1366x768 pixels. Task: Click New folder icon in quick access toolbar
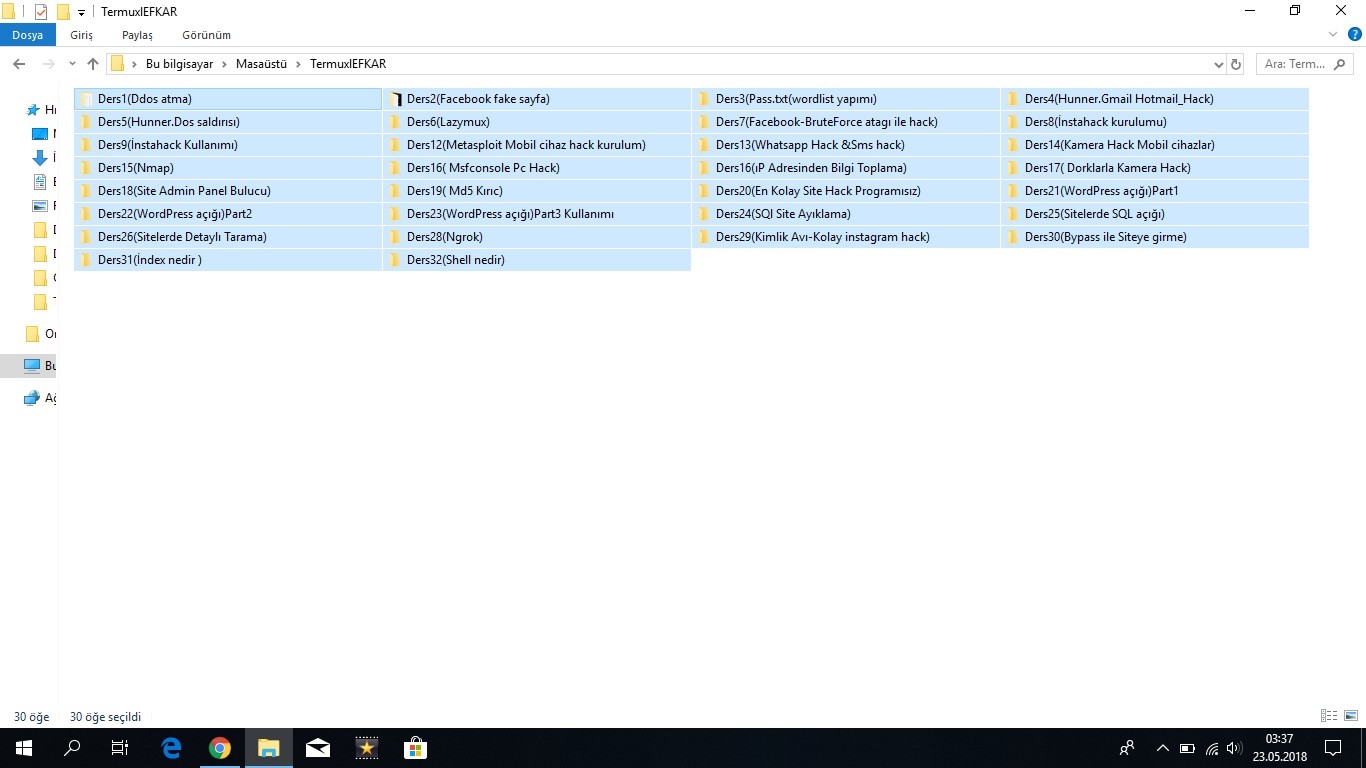tap(63, 12)
